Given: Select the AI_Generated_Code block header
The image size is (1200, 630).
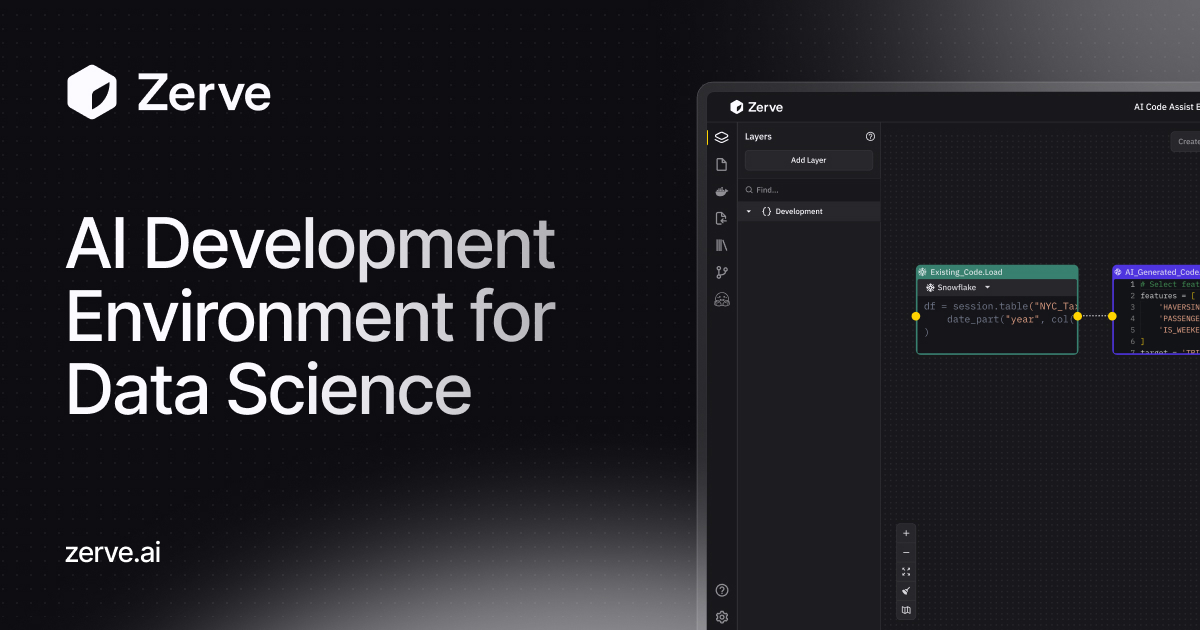Looking at the screenshot, I should 1160,271.
